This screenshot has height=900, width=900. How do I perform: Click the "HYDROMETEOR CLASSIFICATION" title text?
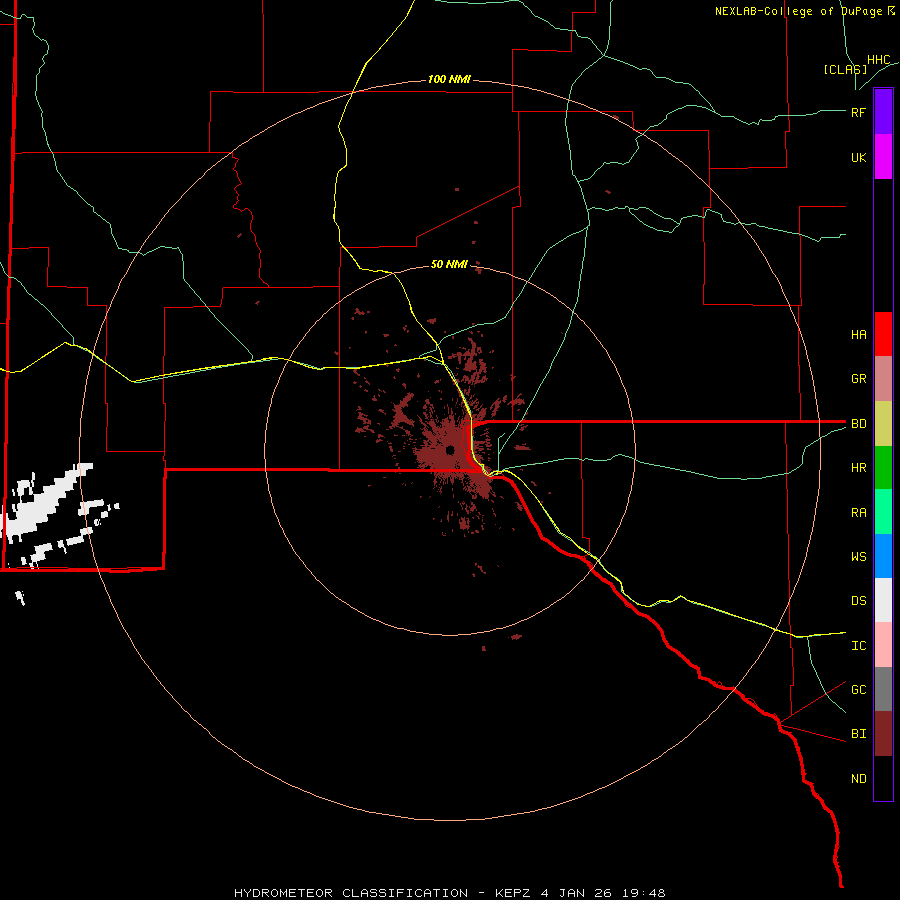click(x=351, y=893)
